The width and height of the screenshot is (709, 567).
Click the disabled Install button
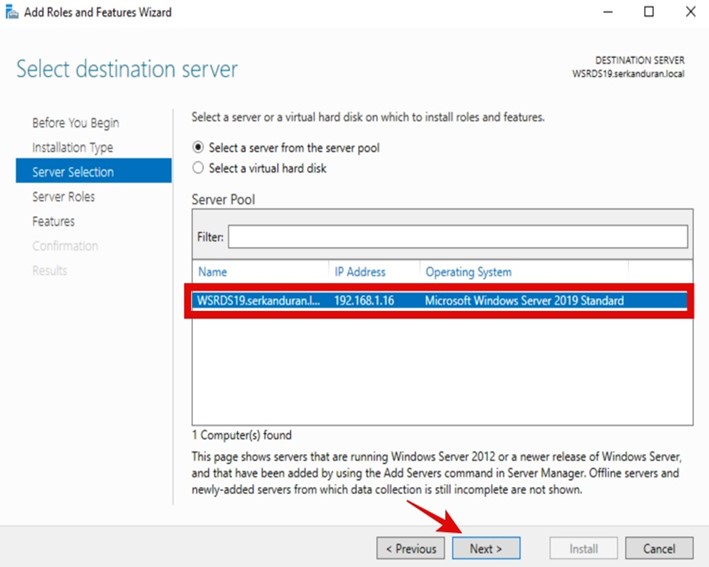[583, 548]
